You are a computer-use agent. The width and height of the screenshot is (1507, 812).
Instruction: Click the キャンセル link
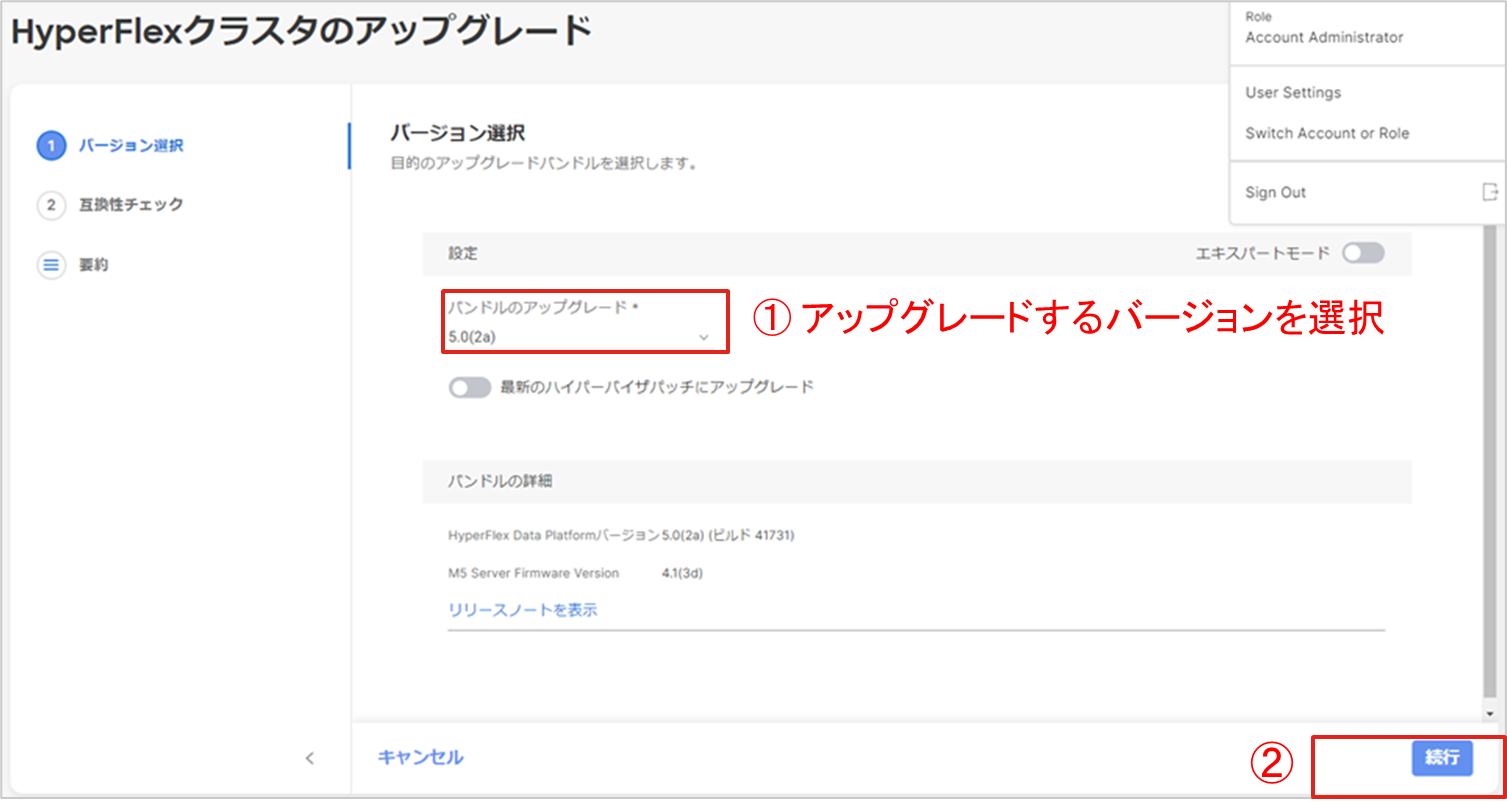(x=420, y=758)
